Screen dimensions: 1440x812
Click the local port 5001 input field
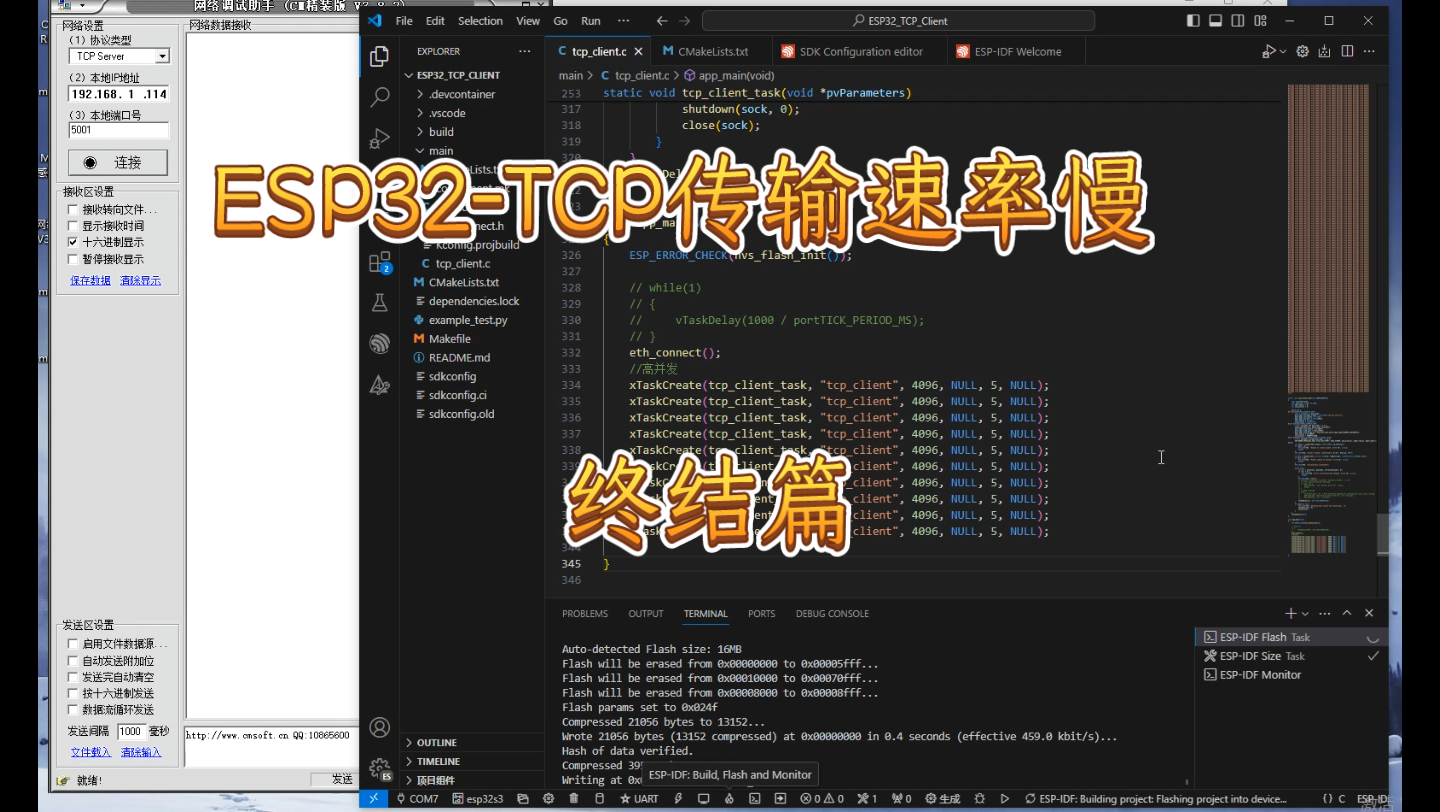point(118,130)
